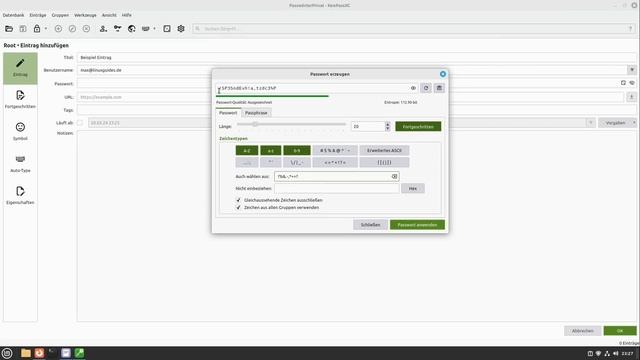The width and height of the screenshot is (640, 360).
Task: Open settings via gear toolbar icon
Action: point(181,29)
